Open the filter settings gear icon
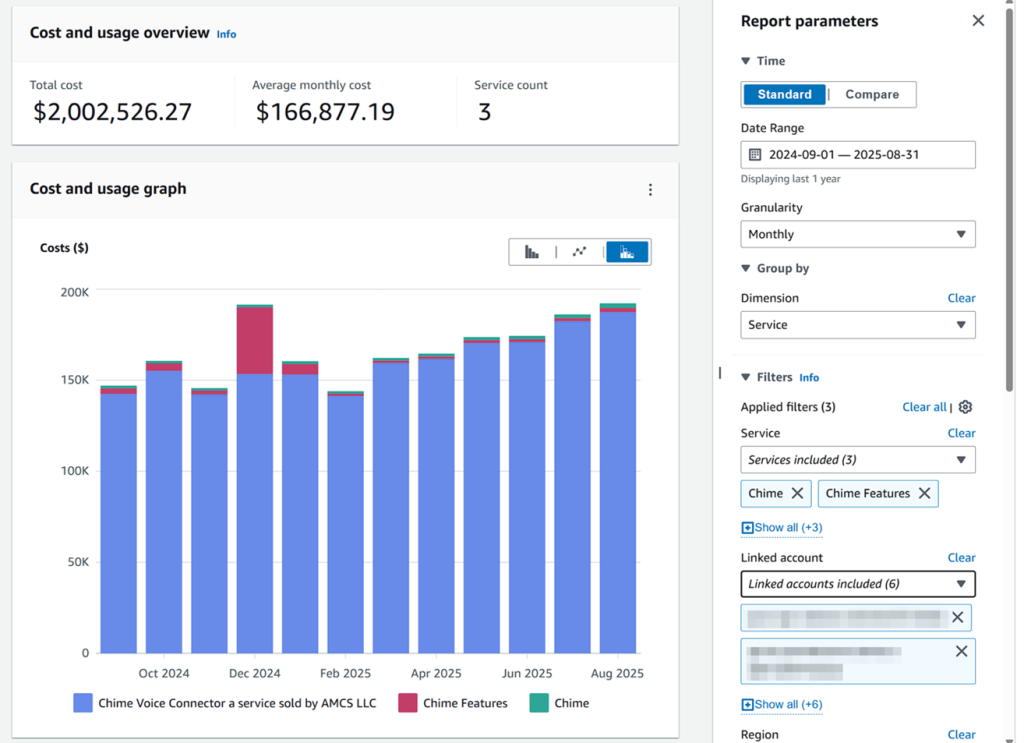The image size is (1024, 743). pyautogui.click(x=964, y=407)
